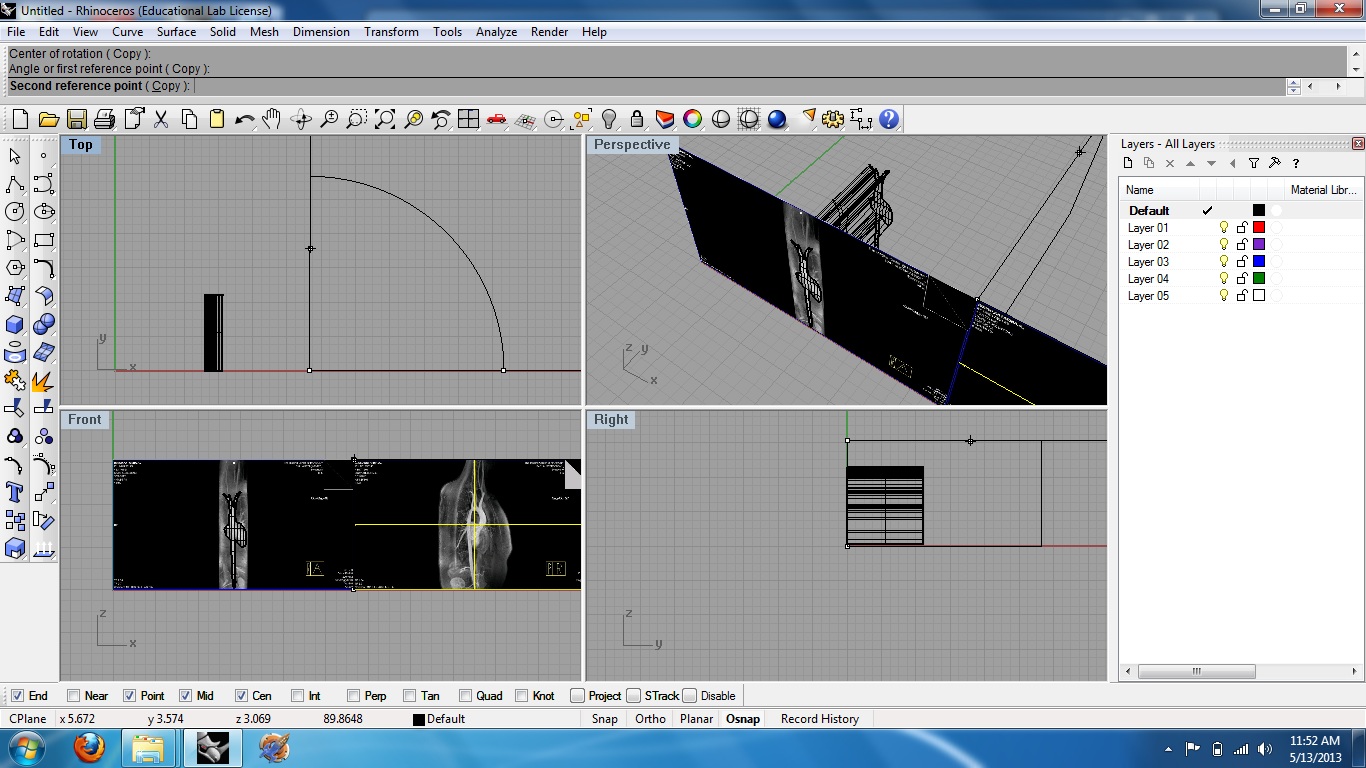This screenshot has height=768, width=1366.
Task: Click the Cut scissors icon
Action: [x=160, y=120]
